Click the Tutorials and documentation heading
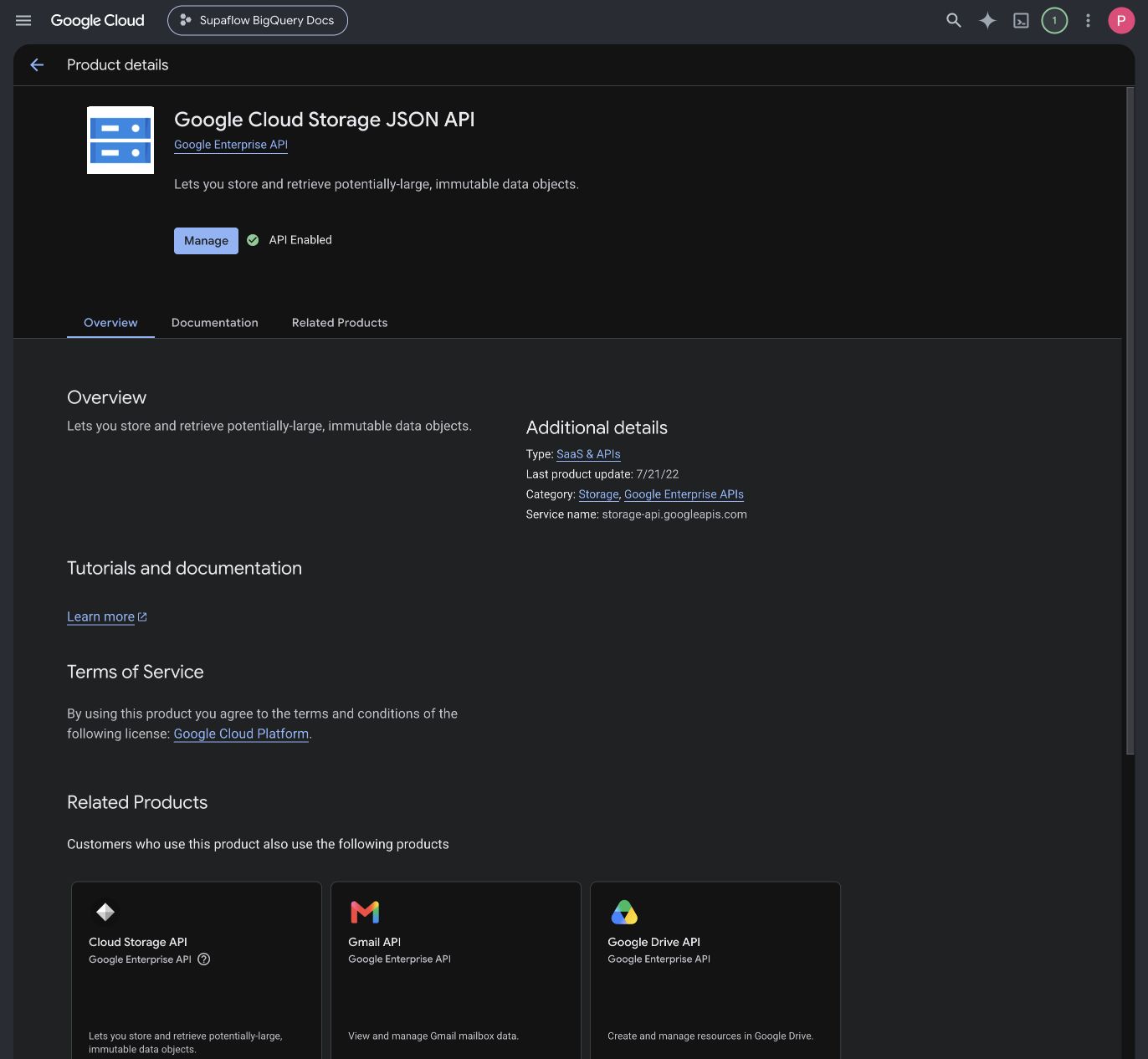Viewport: 1148px width, 1059px height. (x=184, y=568)
